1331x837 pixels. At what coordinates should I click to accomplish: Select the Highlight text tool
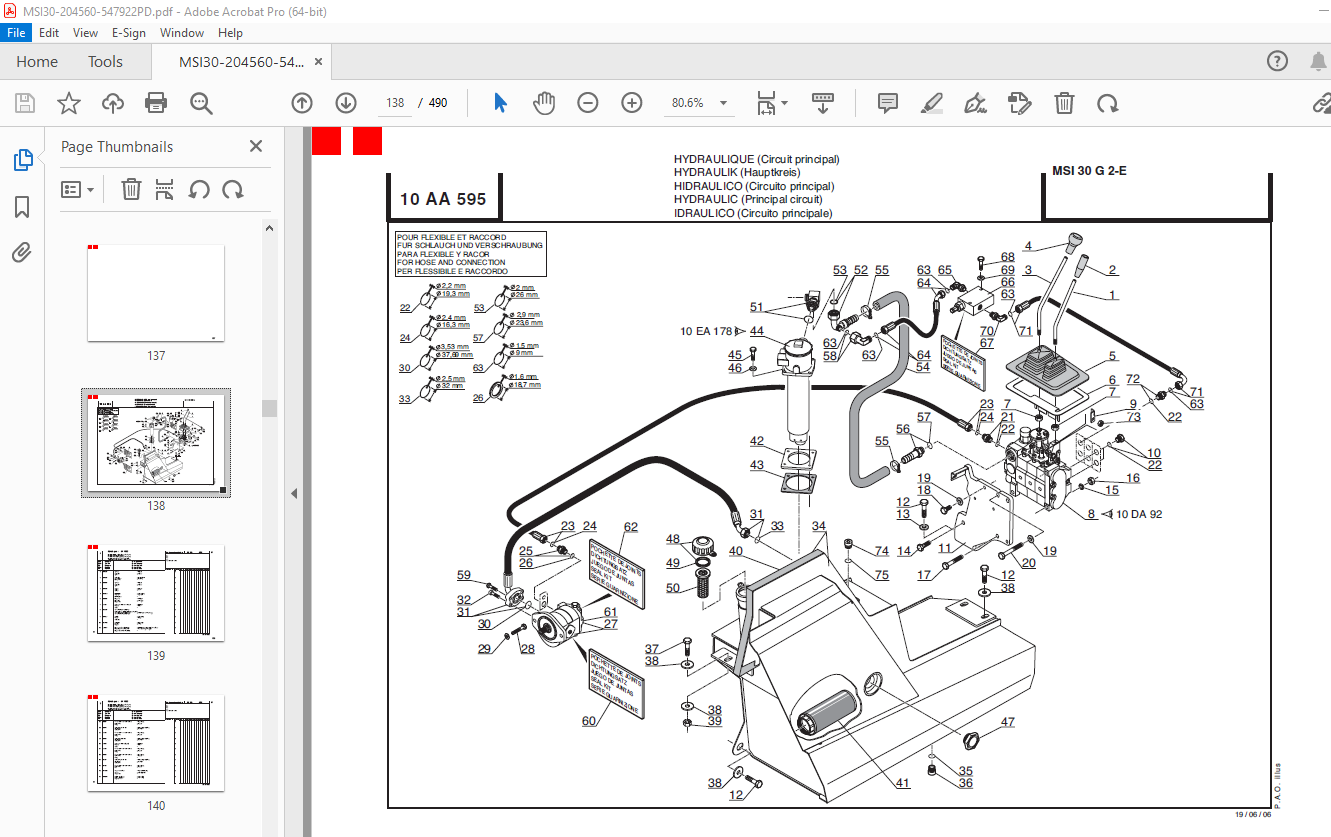click(x=931, y=103)
